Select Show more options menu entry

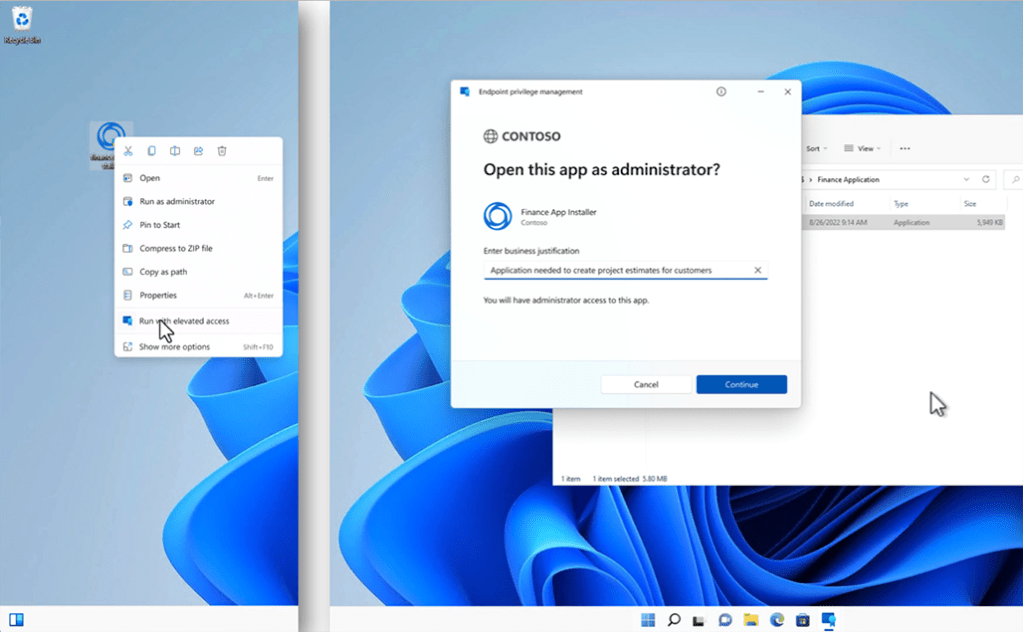point(174,347)
